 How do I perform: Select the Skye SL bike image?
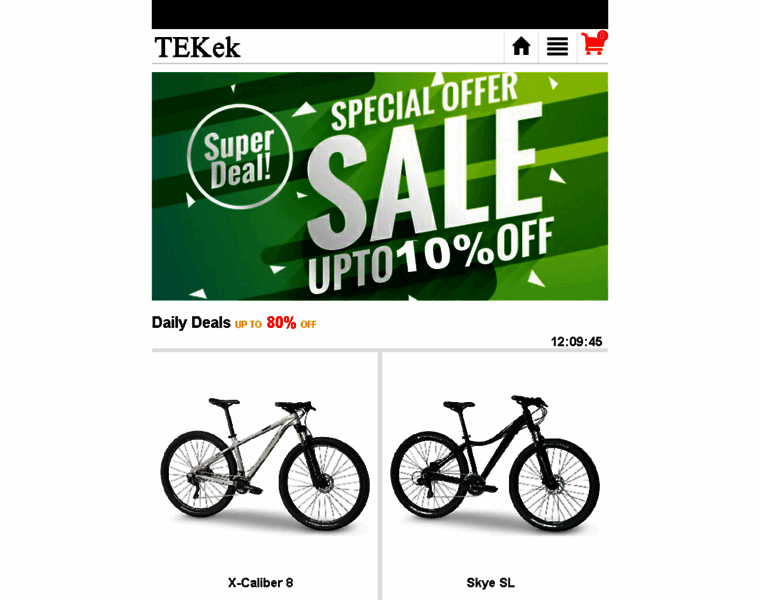495,463
